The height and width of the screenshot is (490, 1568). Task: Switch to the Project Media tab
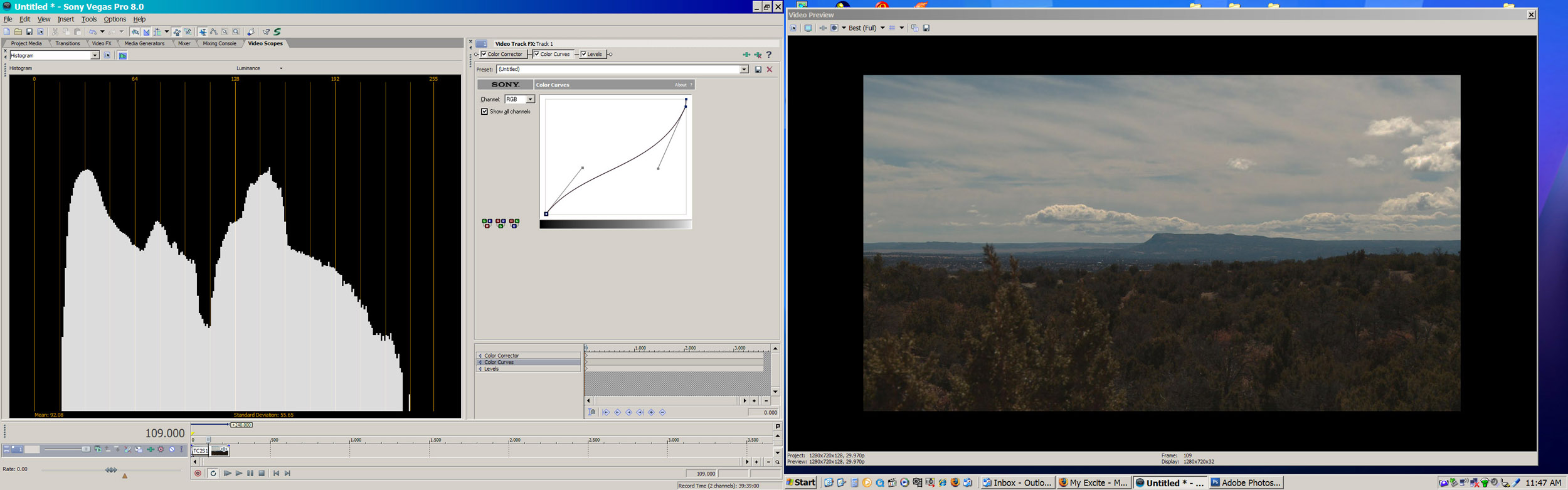click(x=26, y=44)
